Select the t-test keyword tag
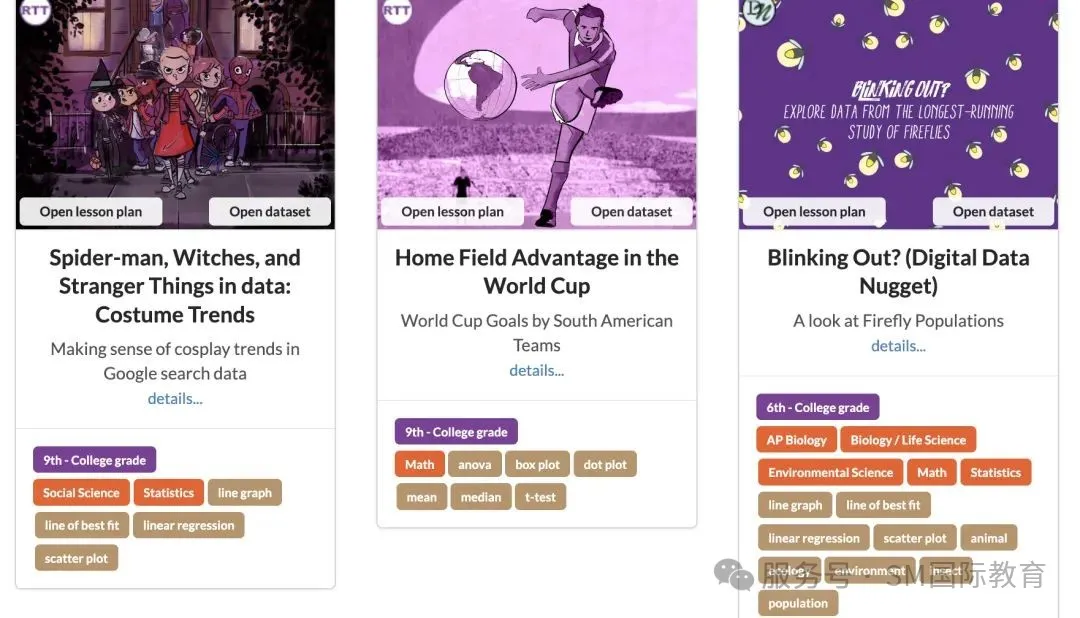 pyautogui.click(x=540, y=497)
